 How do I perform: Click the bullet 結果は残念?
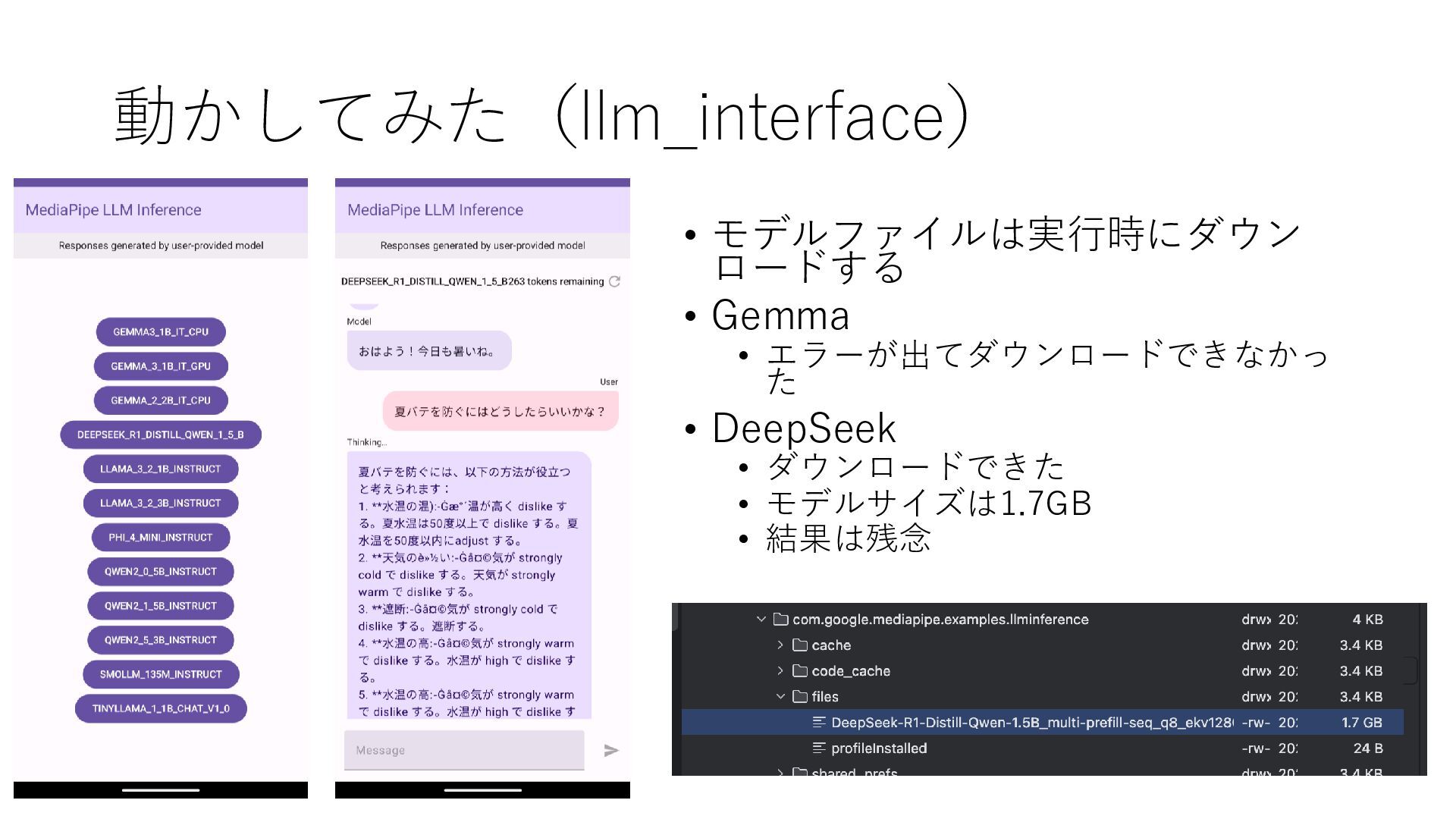tap(848, 538)
